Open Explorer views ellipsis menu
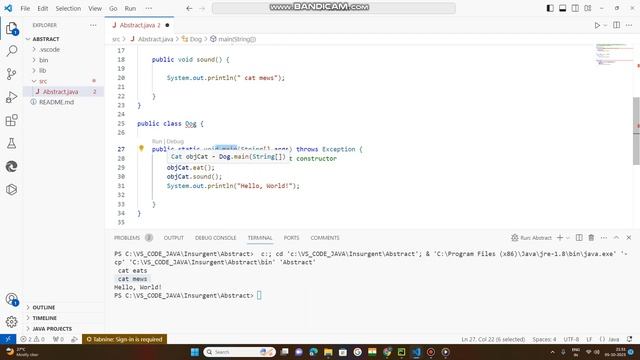The height and width of the screenshot is (360, 640). 93,25
